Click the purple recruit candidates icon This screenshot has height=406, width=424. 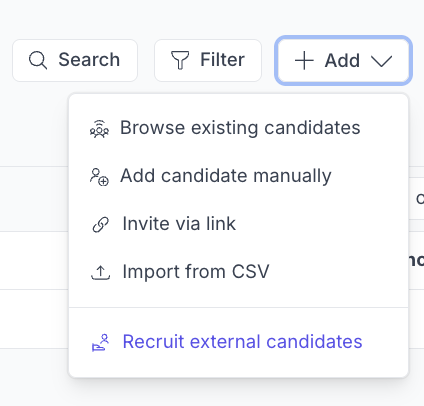100,343
